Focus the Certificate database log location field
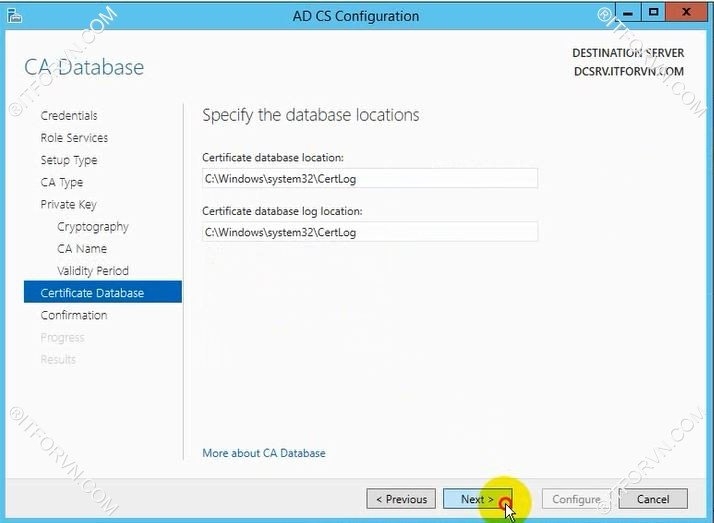Screen dimensions: 714x523 pos(369,232)
